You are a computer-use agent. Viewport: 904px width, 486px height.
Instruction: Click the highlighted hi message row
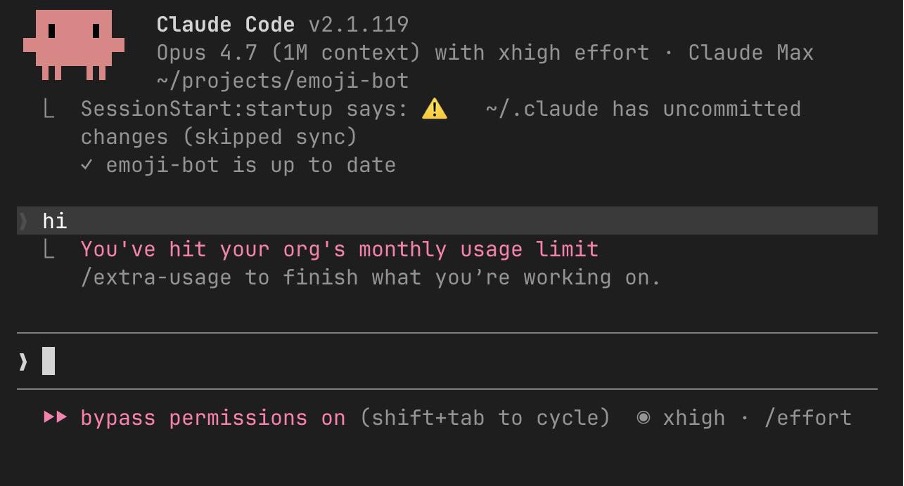click(447, 221)
